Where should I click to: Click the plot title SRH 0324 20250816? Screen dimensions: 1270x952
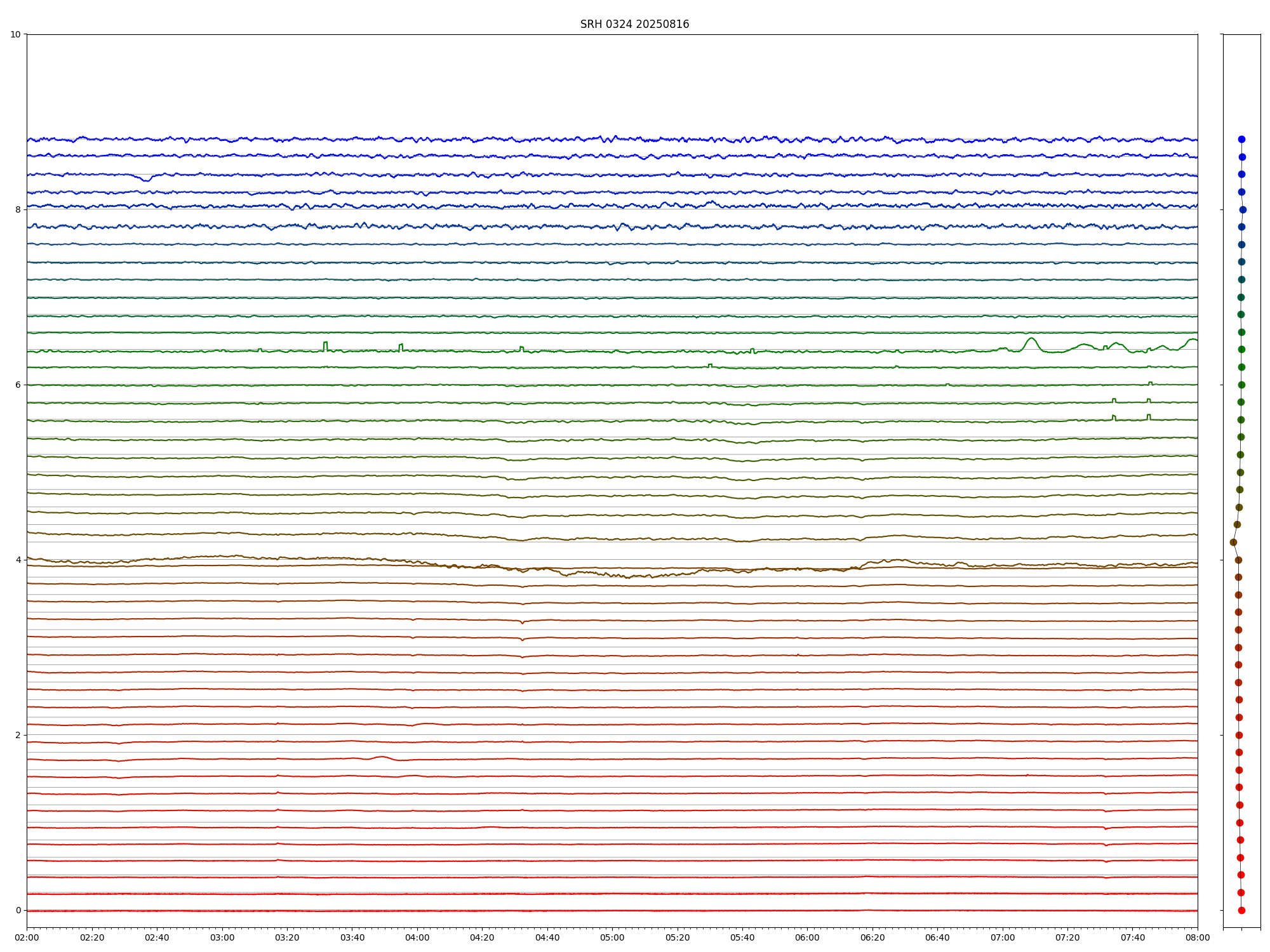[634, 24]
